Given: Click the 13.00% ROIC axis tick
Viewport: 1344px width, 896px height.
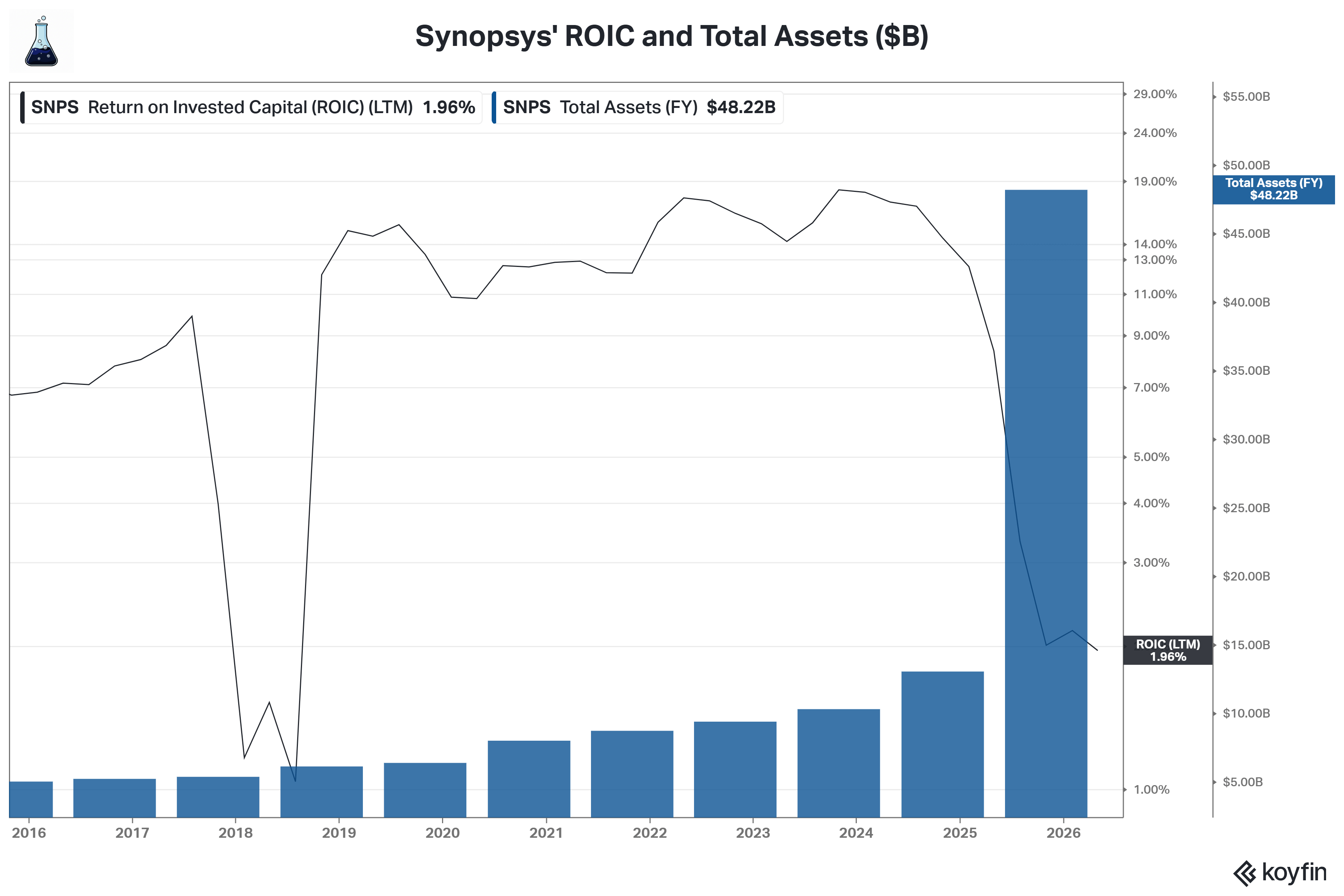Looking at the screenshot, I should click(1155, 260).
